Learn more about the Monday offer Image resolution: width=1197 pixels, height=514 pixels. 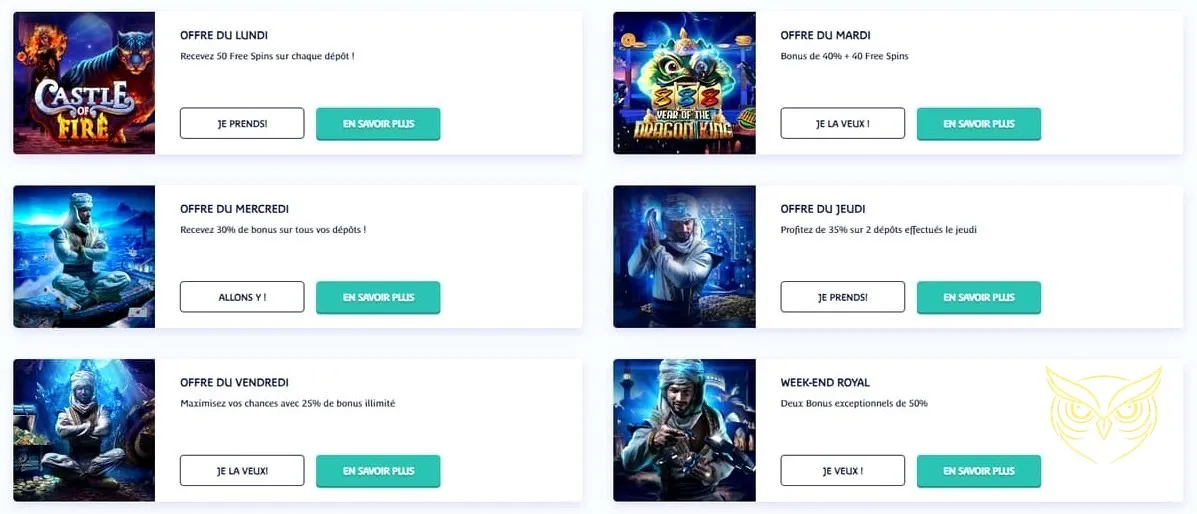[378, 124]
